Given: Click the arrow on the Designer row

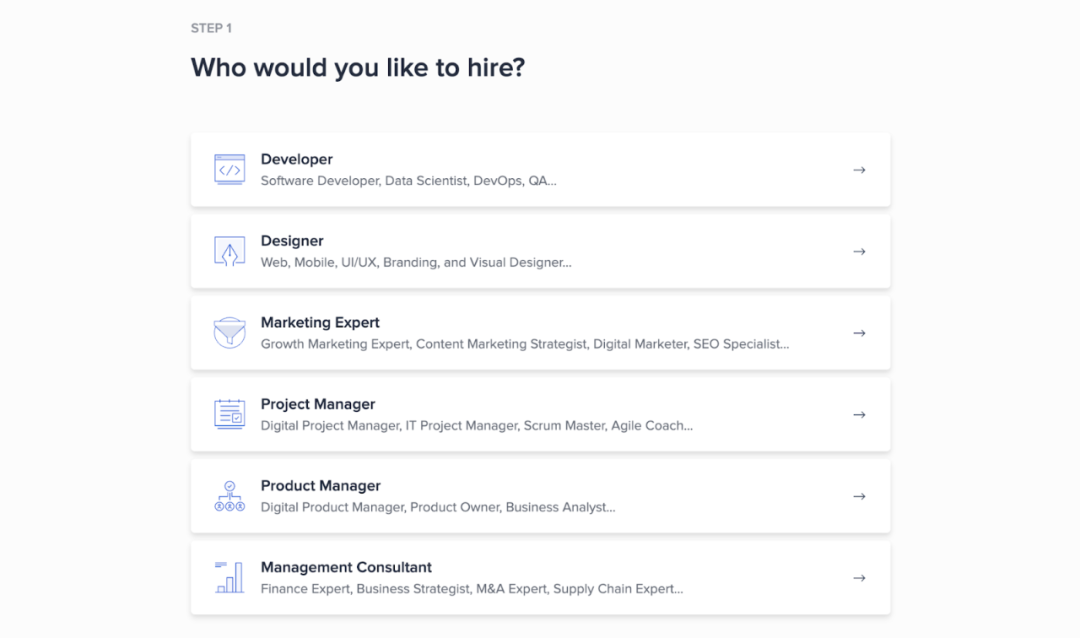Looking at the screenshot, I should [859, 252].
